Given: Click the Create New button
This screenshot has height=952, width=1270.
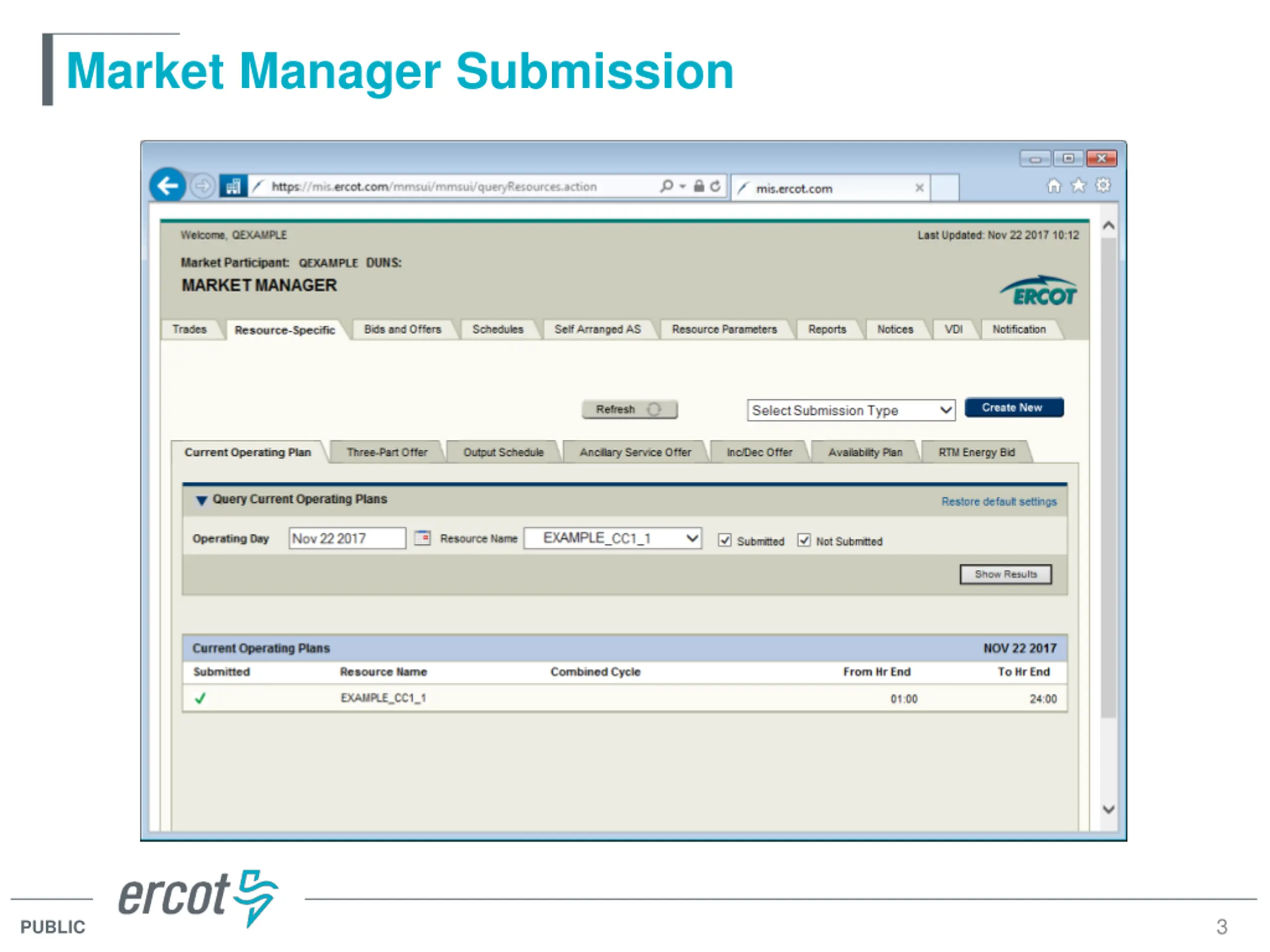Looking at the screenshot, I should click(1014, 408).
